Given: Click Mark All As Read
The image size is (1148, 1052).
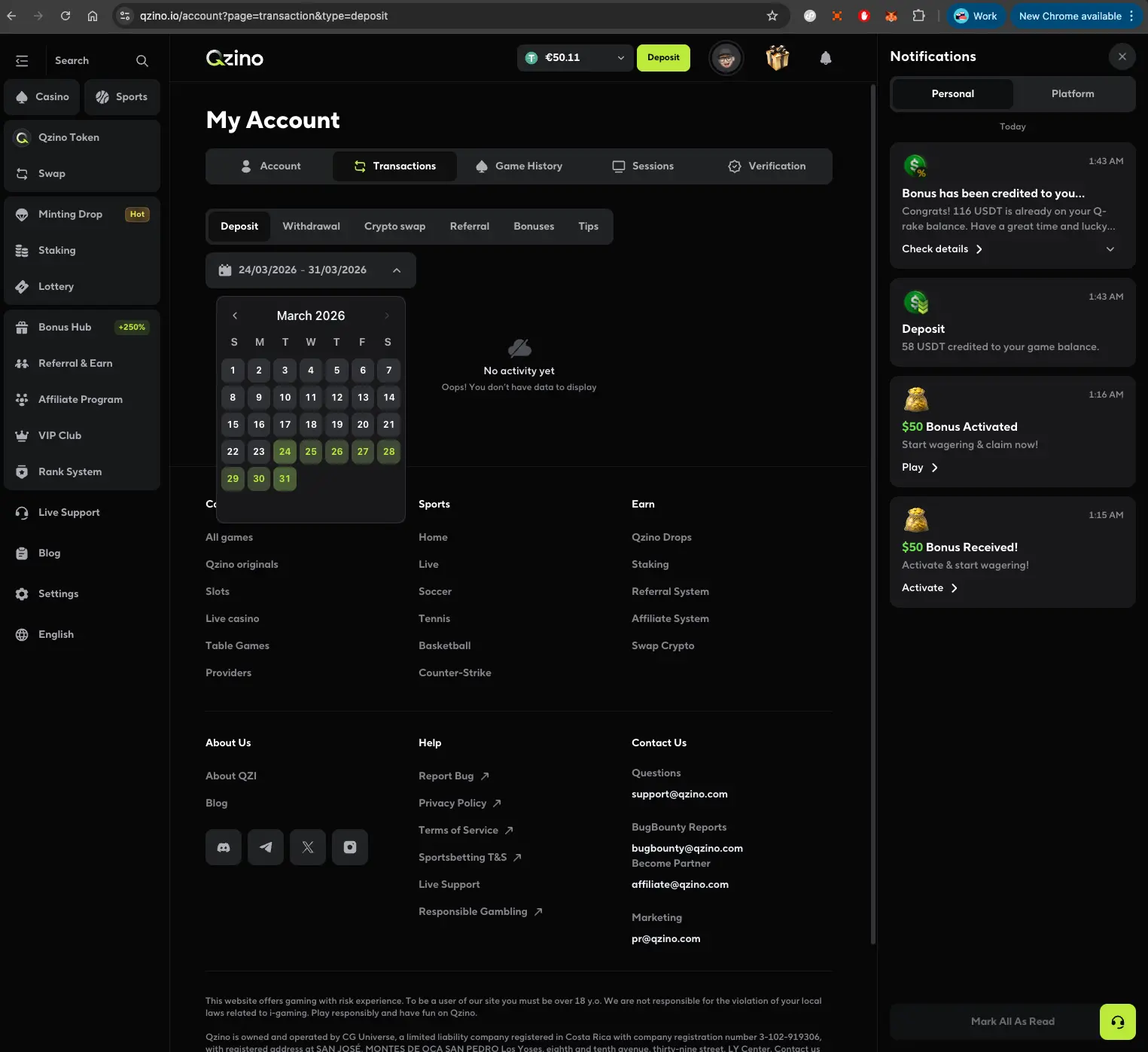Looking at the screenshot, I should (1012, 1022).
